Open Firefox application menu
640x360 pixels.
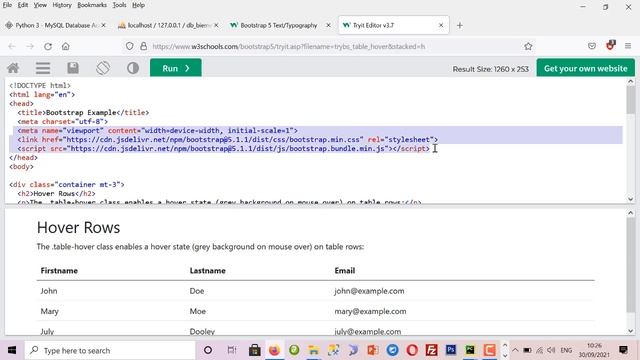628,47
